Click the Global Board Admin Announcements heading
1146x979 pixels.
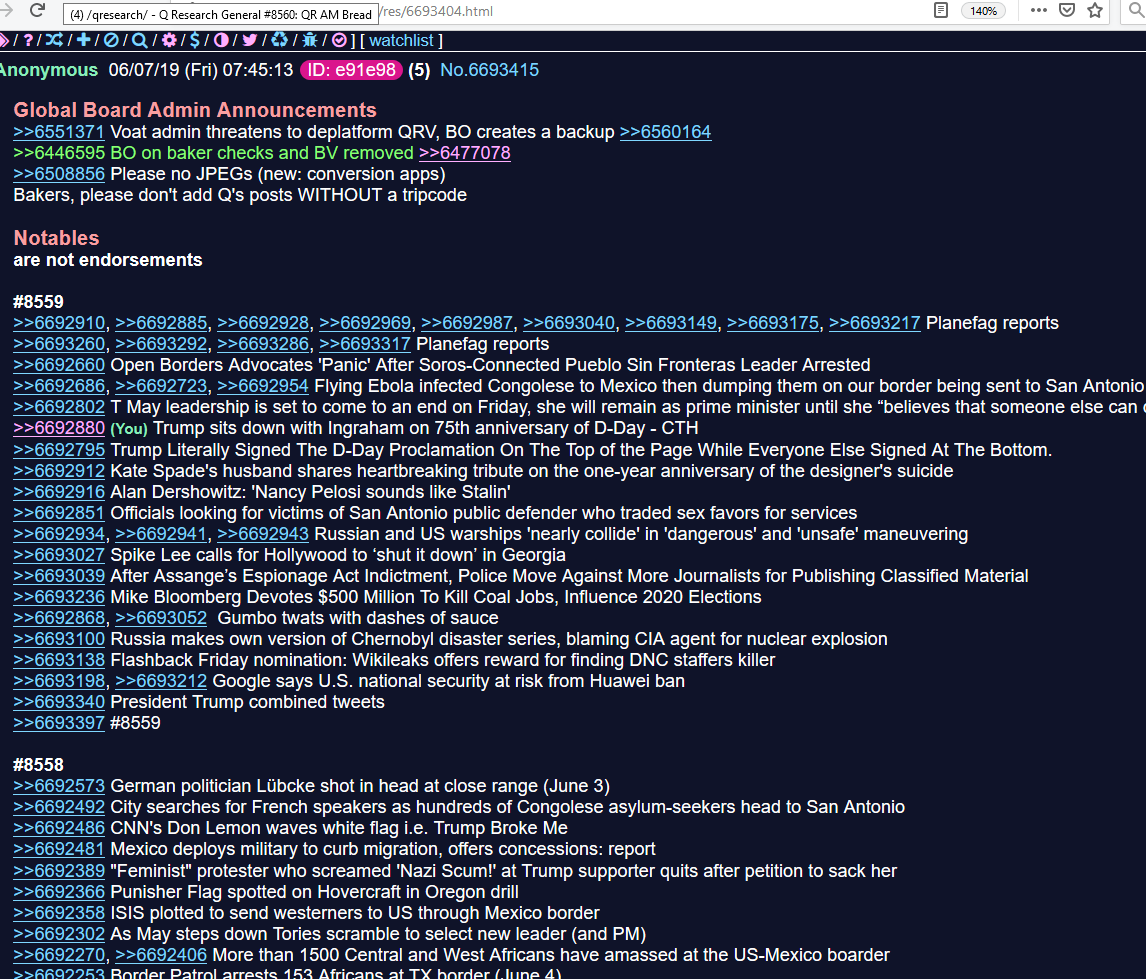pos(195,110)
